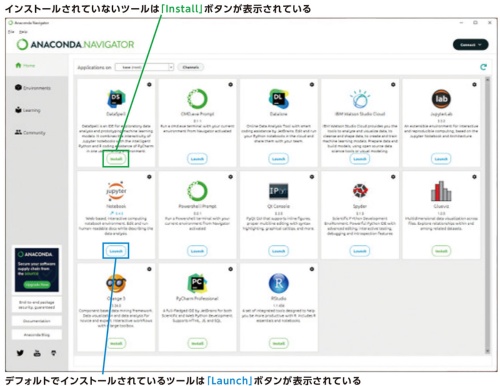The image size is (500, 386).
Task: Open the GitHub link icon
Action: pyautogui.click(x=53, y=353)
